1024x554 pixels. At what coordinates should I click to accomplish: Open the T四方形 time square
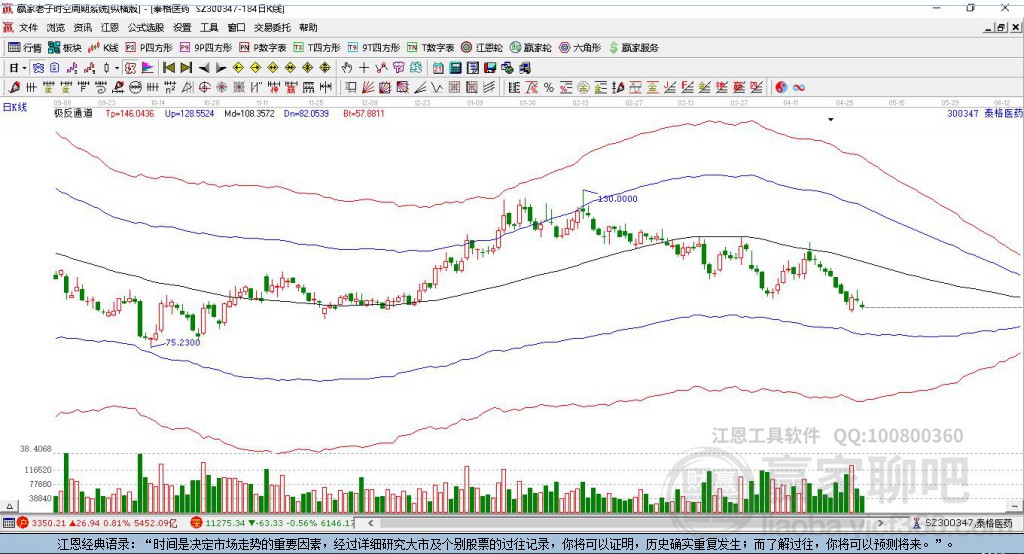pos(317,48)
